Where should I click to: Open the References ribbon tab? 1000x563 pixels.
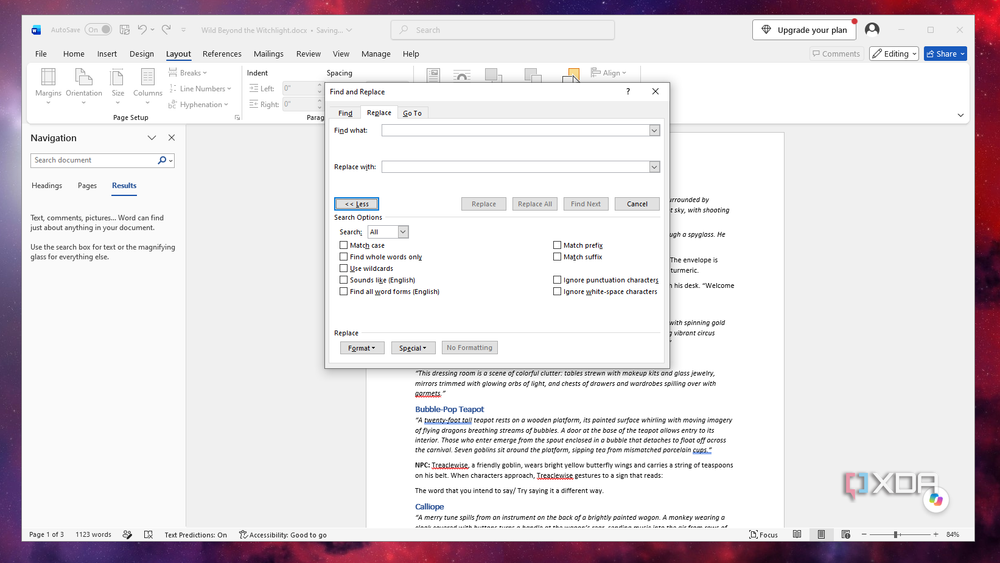pyautogui.click(x=222, y=54)
